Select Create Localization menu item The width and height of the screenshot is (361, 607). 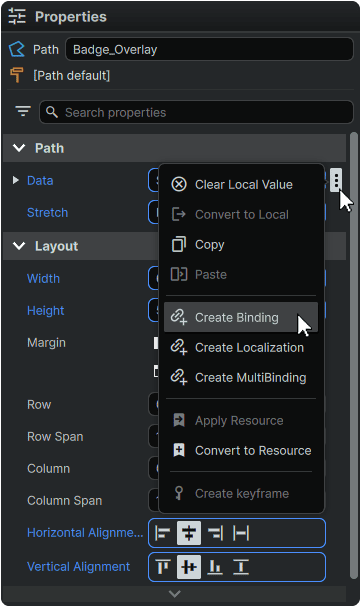241,348
